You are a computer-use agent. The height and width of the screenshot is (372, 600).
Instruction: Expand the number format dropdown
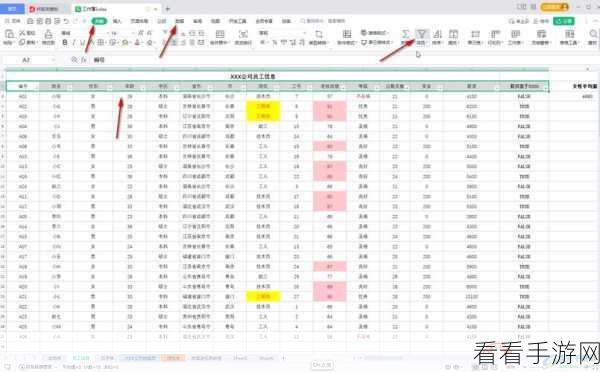click(x=304, y=33)
